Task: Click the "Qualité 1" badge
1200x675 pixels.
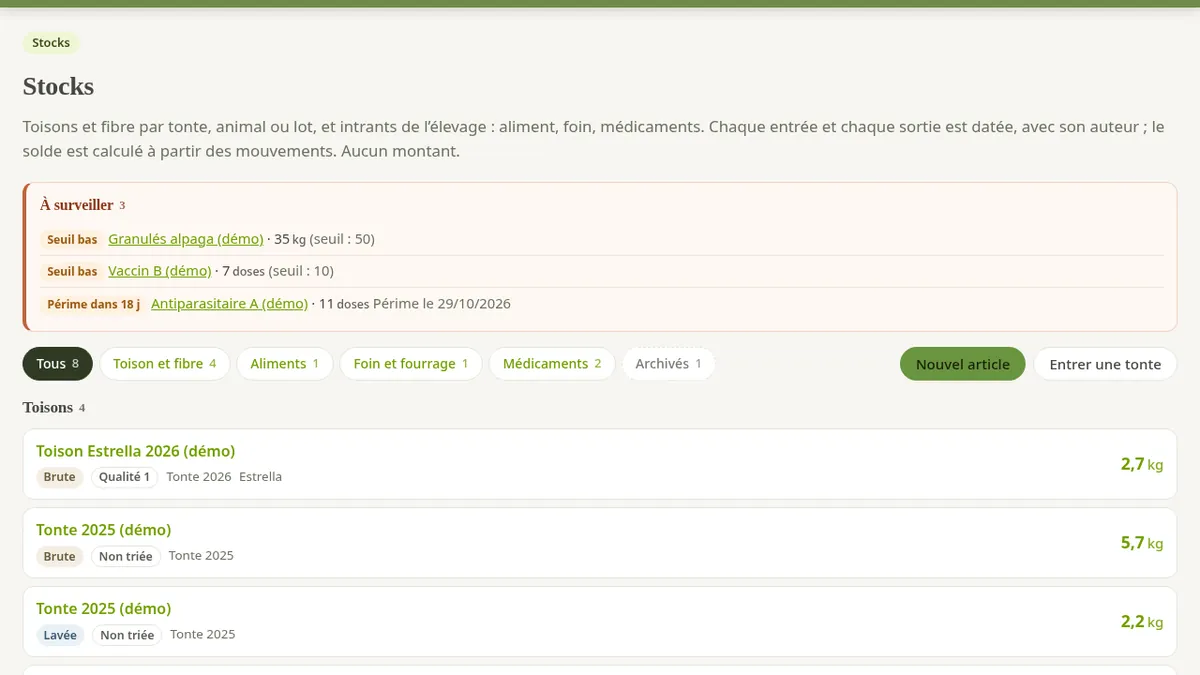Action: 125,477
